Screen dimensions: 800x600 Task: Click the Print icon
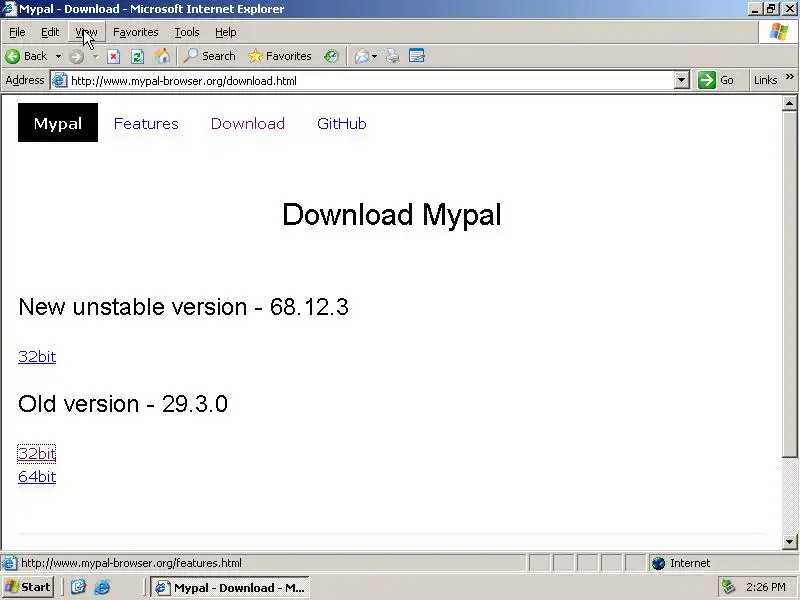392,56
